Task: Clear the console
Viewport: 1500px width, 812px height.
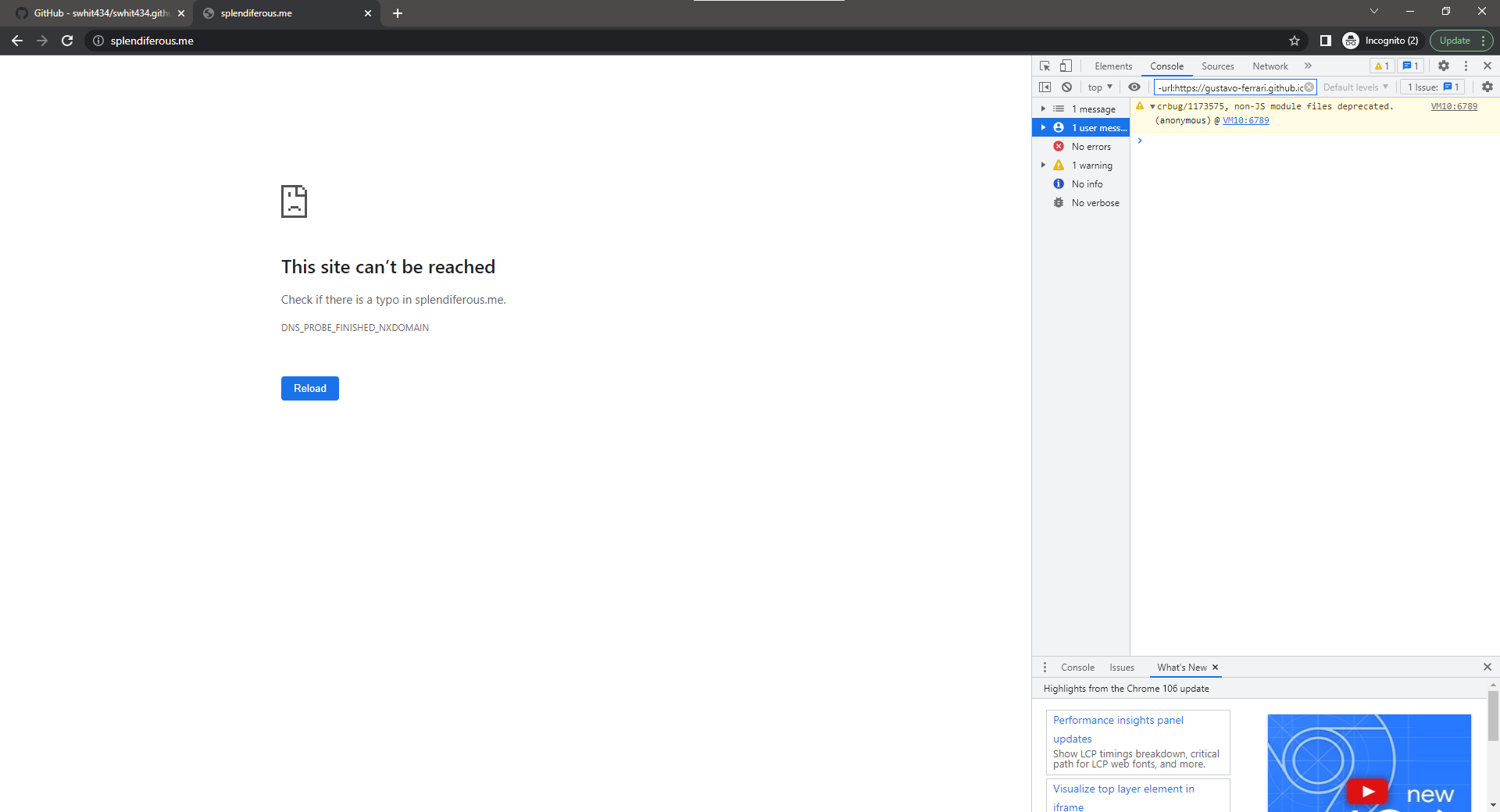Action: pyautogui.click(x=1066, y=87)
